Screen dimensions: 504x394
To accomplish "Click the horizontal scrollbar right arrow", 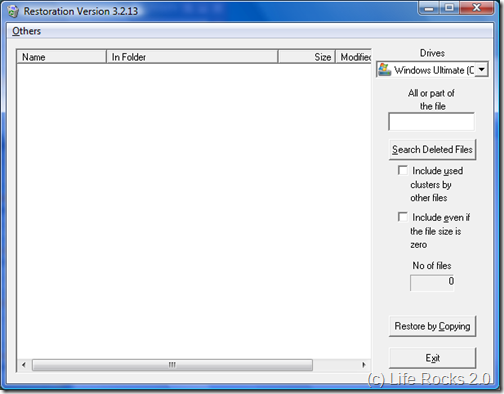I will [364, 365].
